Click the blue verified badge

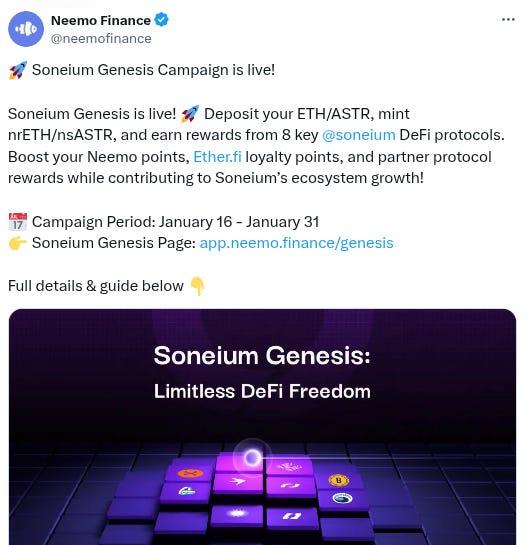tap(161, 20)
